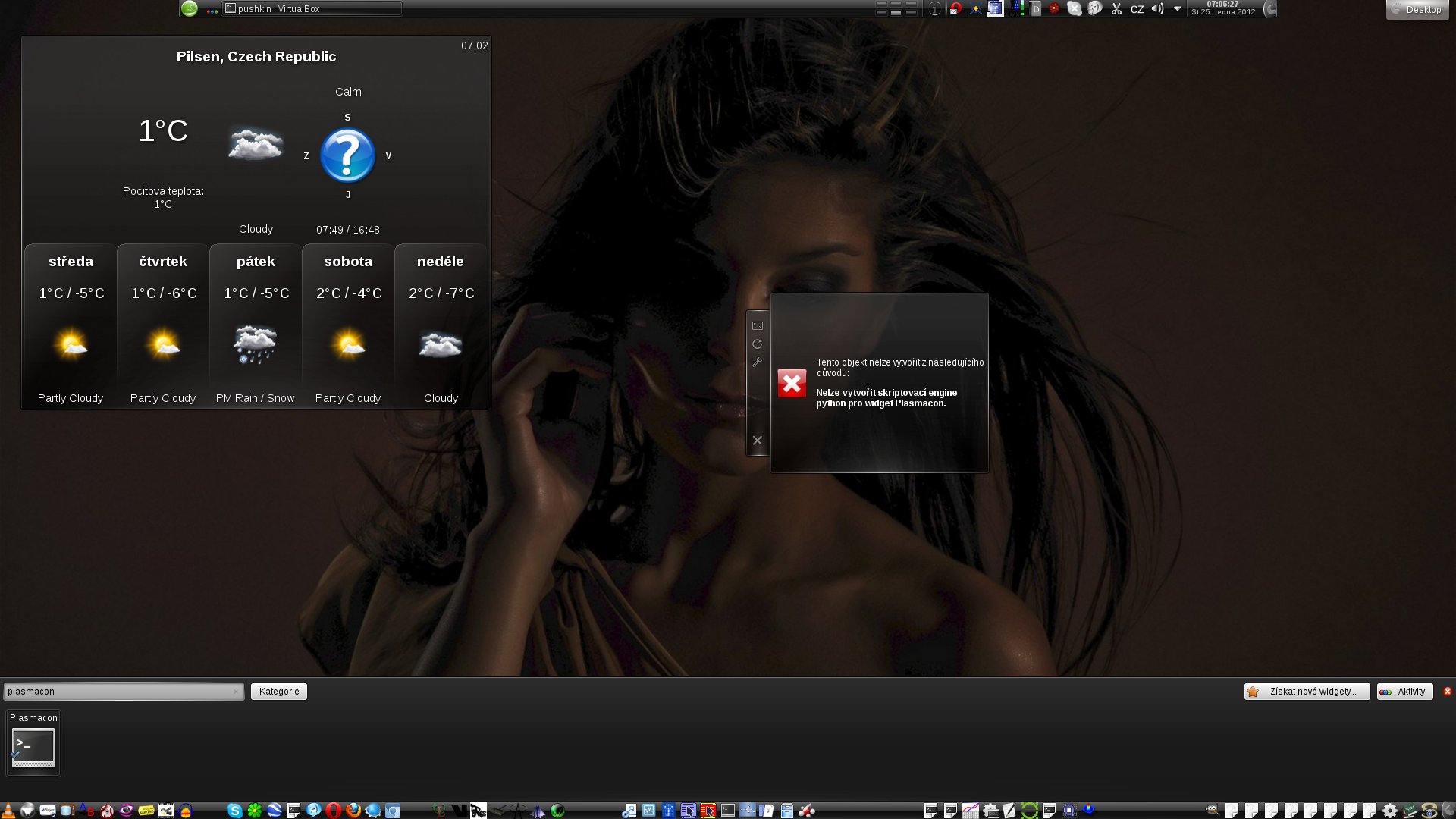Launch Firefox browser from the panel
This screenshot has width=1456, height=819.
(353, 811)
